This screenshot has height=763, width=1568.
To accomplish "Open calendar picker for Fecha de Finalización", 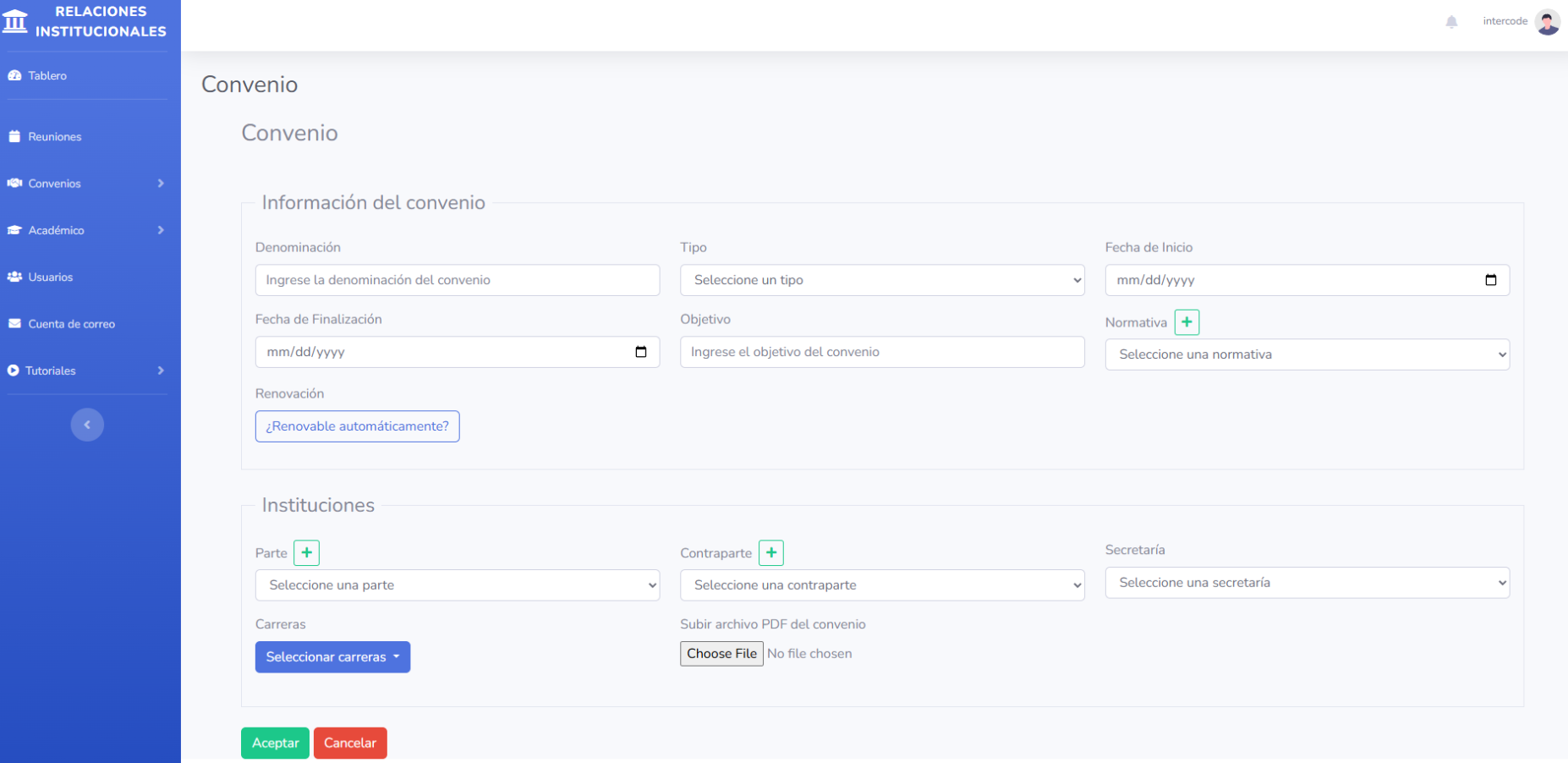I will (641, 352).
